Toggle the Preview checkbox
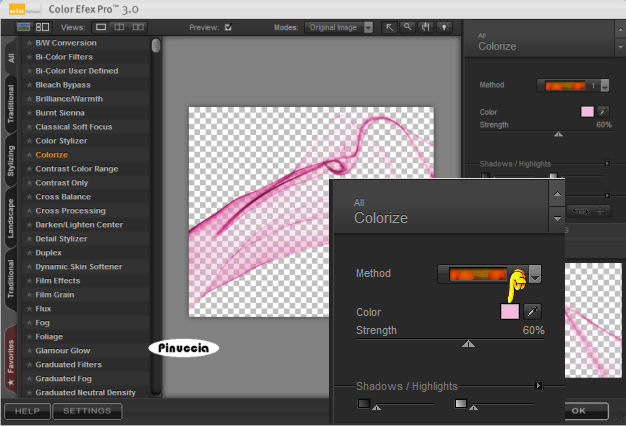 pyautogui.click(x=228, y=27)
